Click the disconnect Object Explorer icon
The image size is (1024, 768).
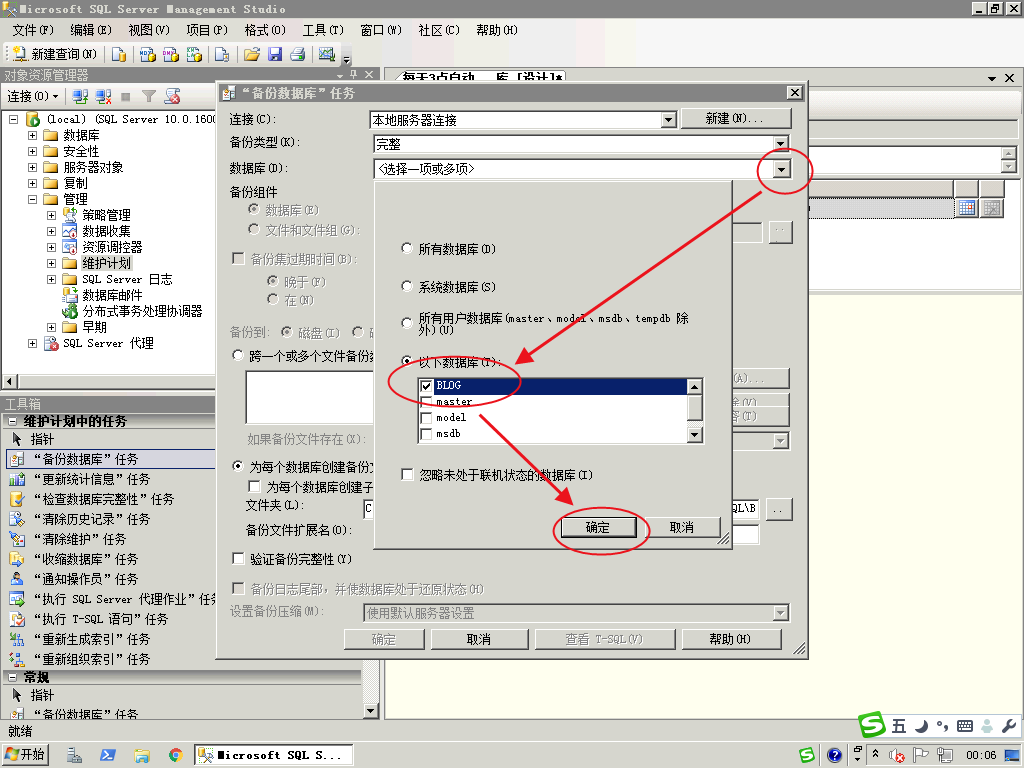[x=103, y=97]
